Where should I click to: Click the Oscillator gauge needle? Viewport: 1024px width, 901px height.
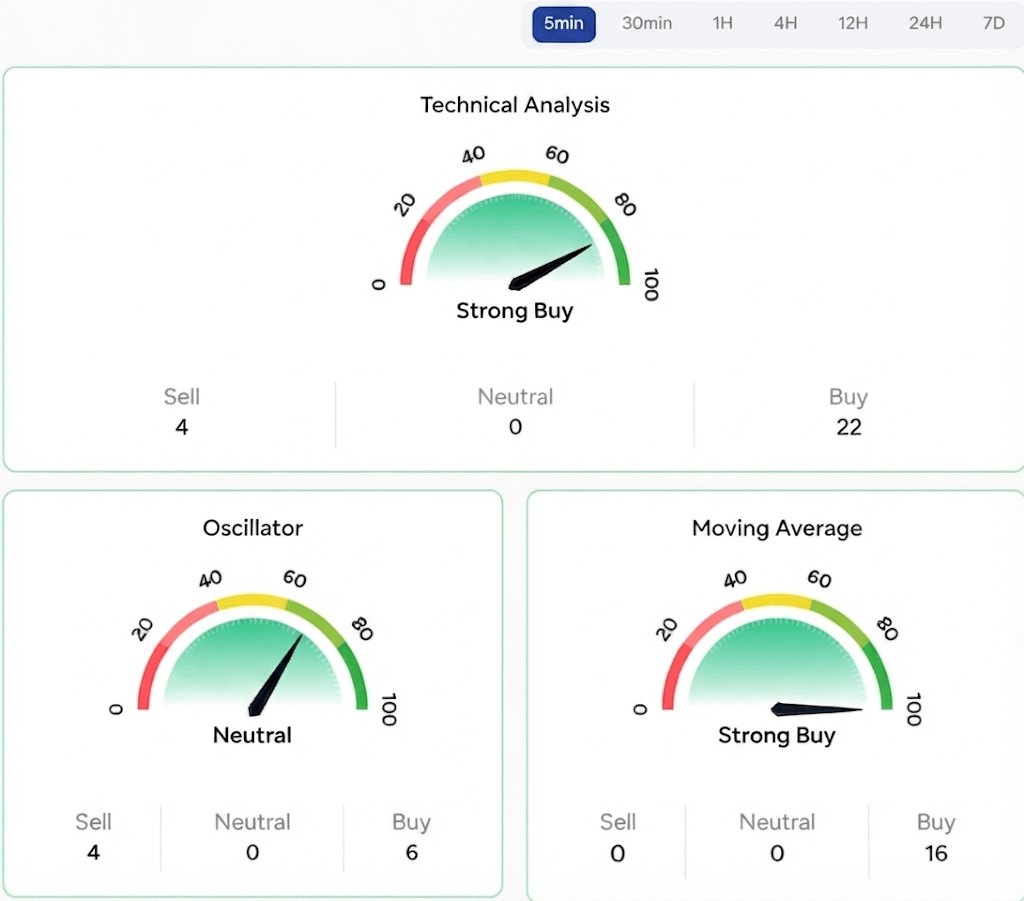pyautogui.click(x=275, y=675)
